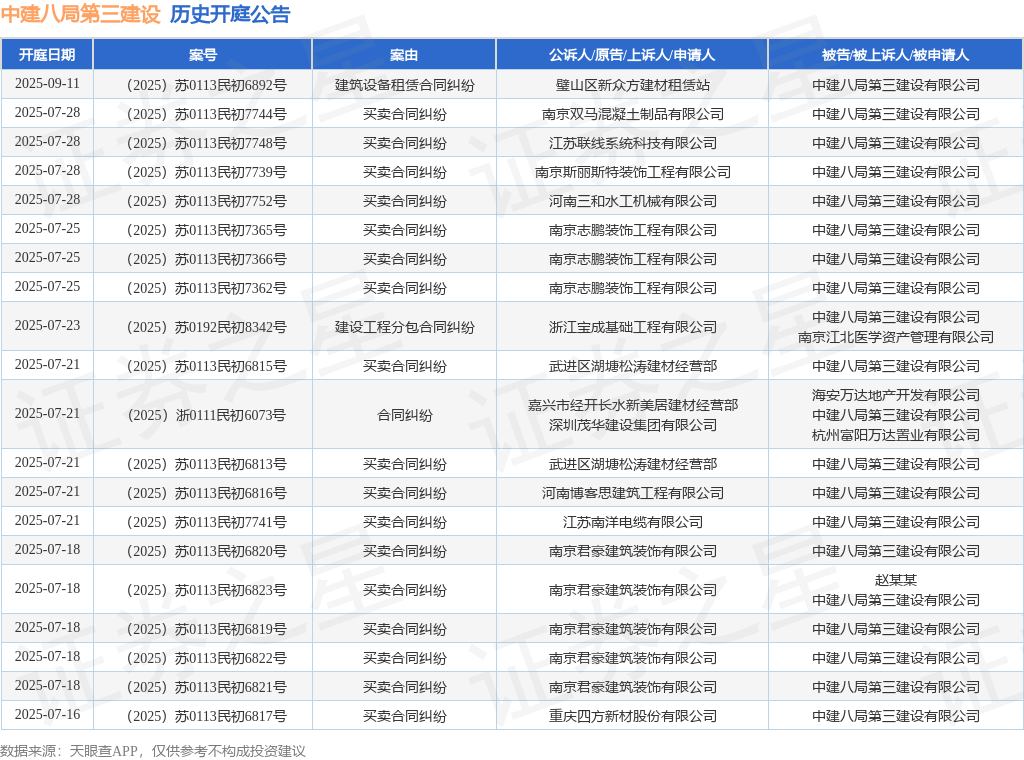Click plaintiff 江苏联线系统科技有限公司

pyautogui.click(x=632, y=143)
